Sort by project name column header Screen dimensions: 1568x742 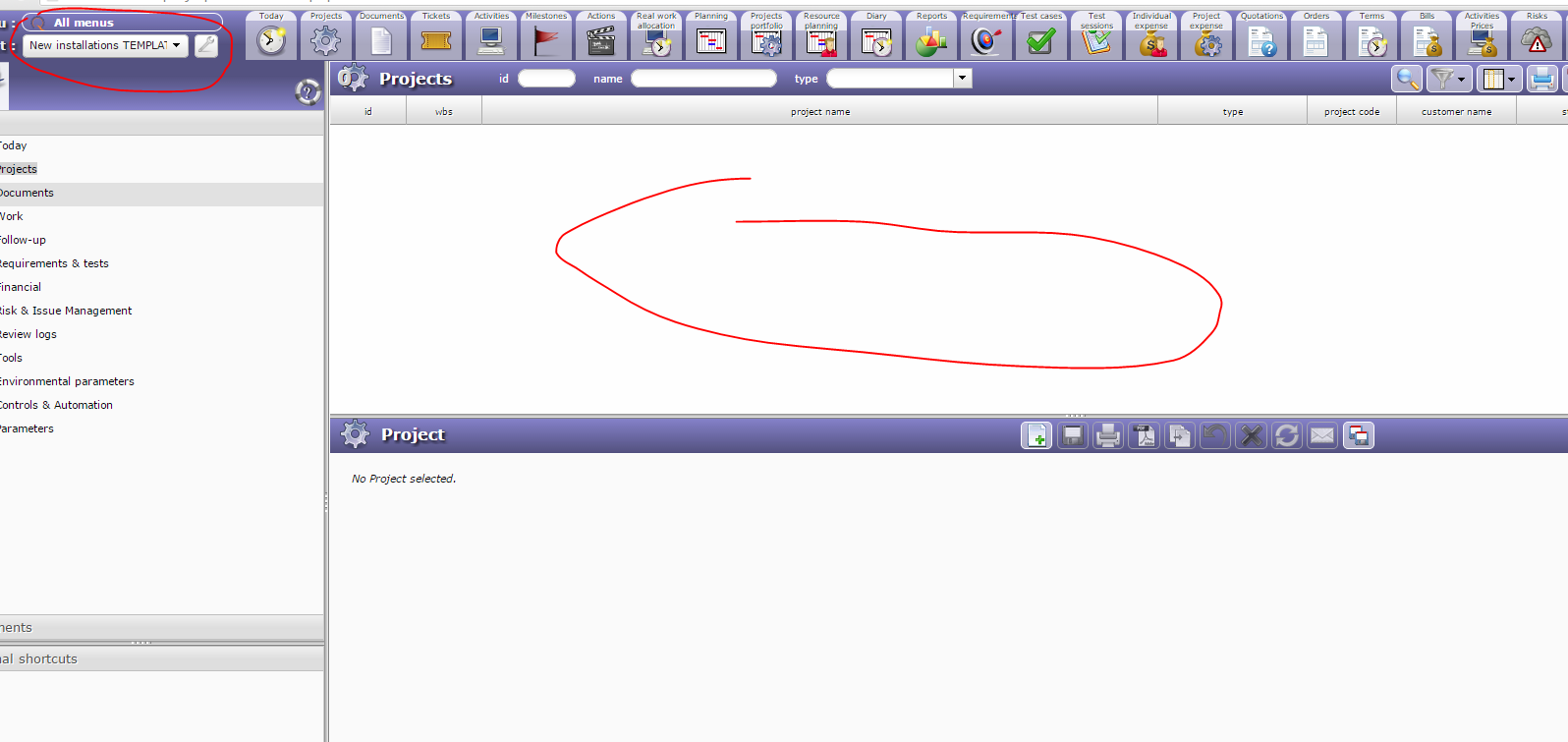tap(820, 112)
